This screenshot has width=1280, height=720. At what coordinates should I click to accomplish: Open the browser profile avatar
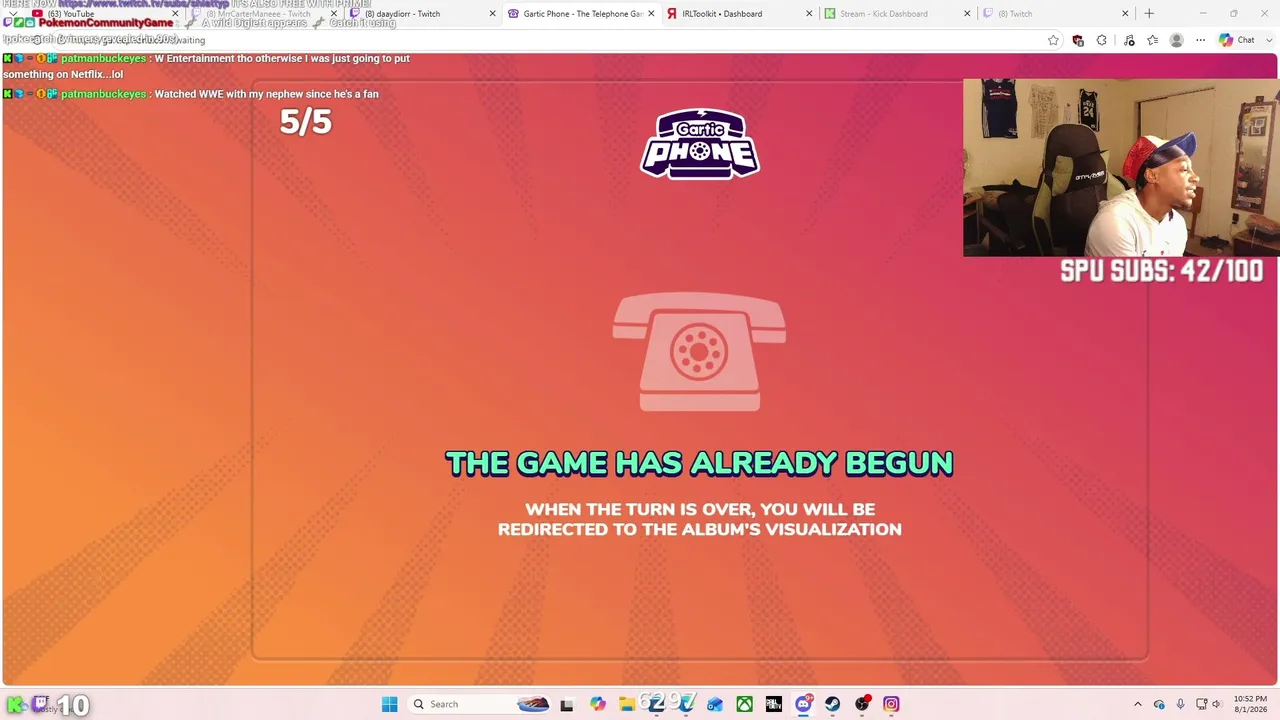click(x=1176, y=40)
